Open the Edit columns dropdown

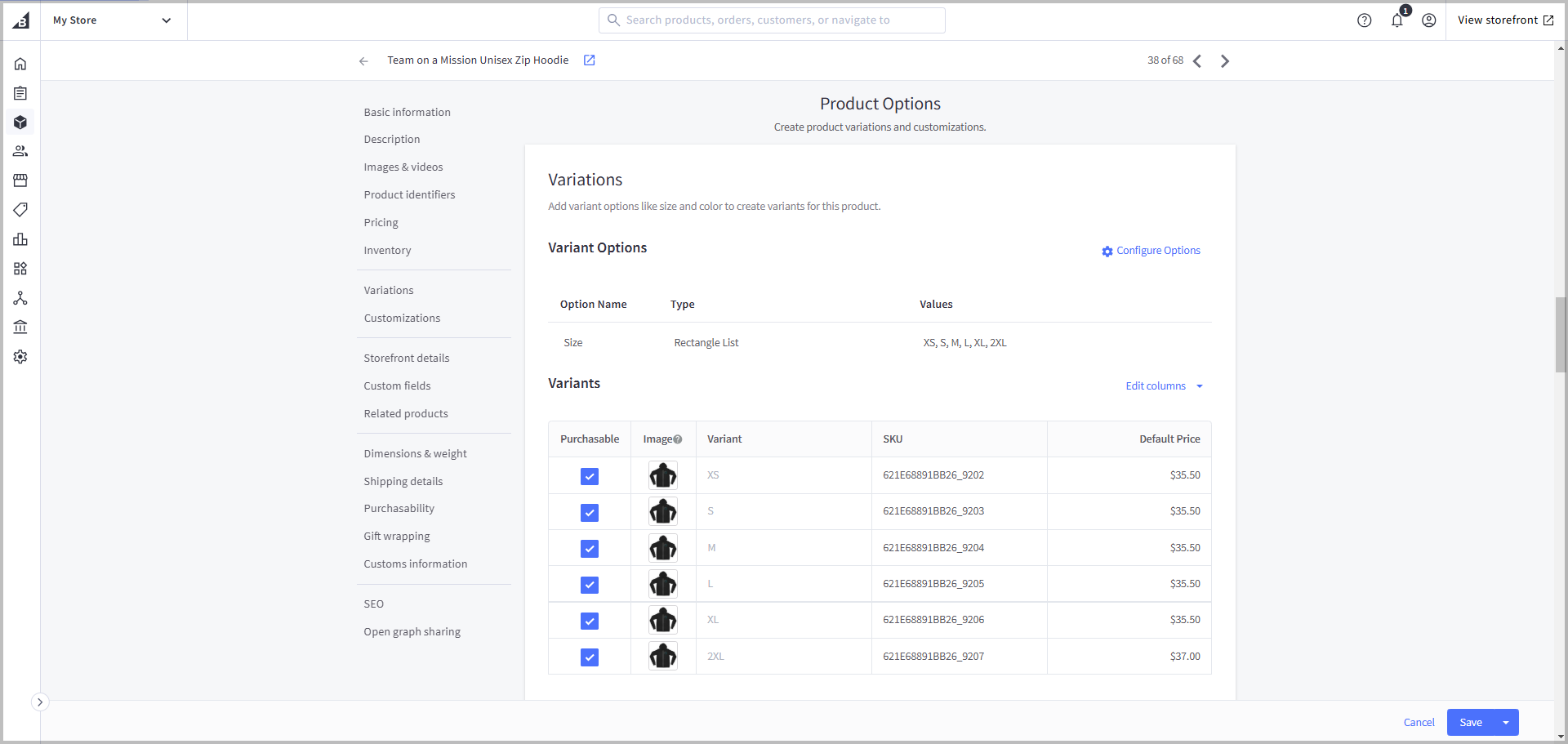click(x=1165, y=386)
